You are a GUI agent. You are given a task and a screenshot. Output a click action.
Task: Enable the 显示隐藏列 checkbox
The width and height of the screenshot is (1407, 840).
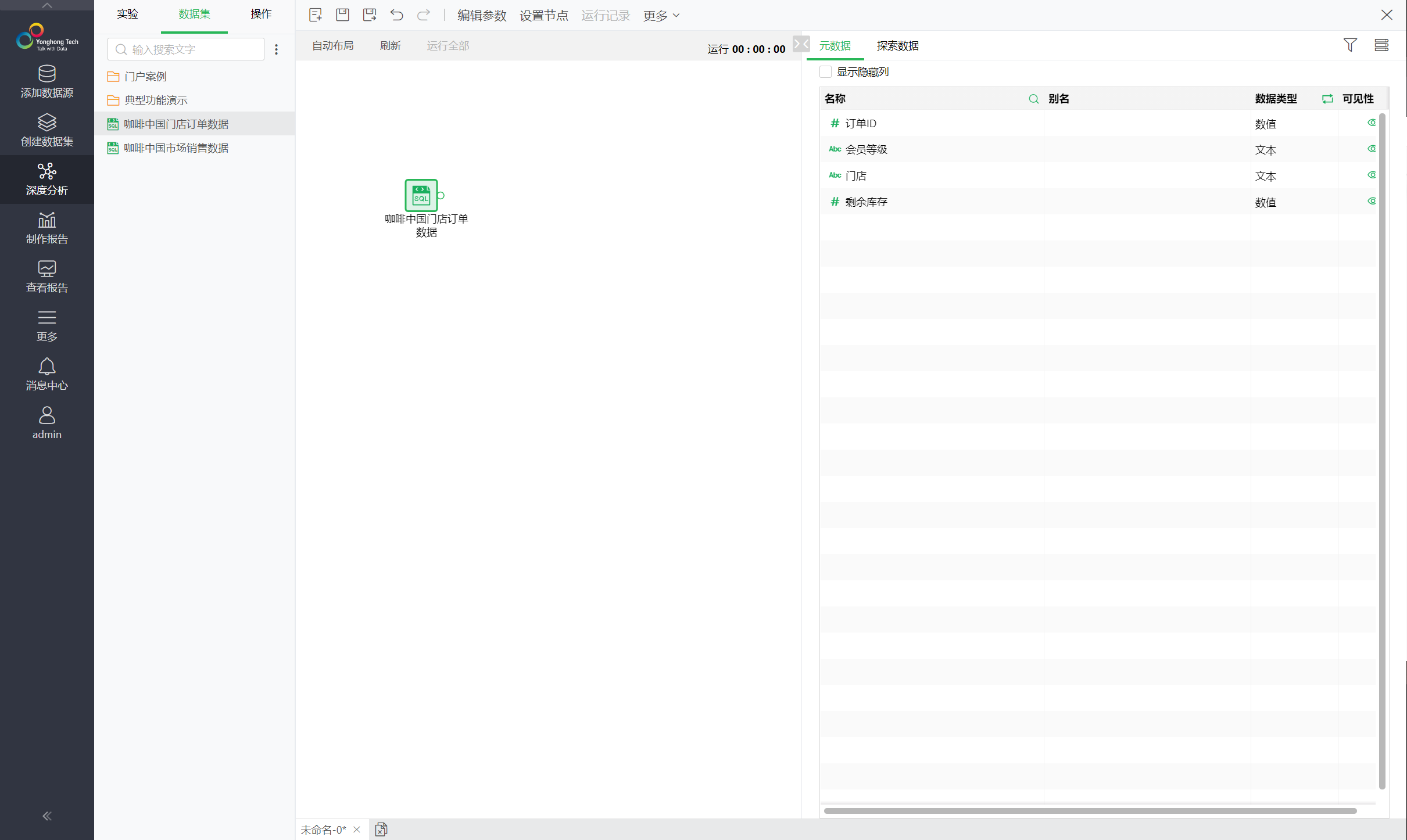[825, 72]
